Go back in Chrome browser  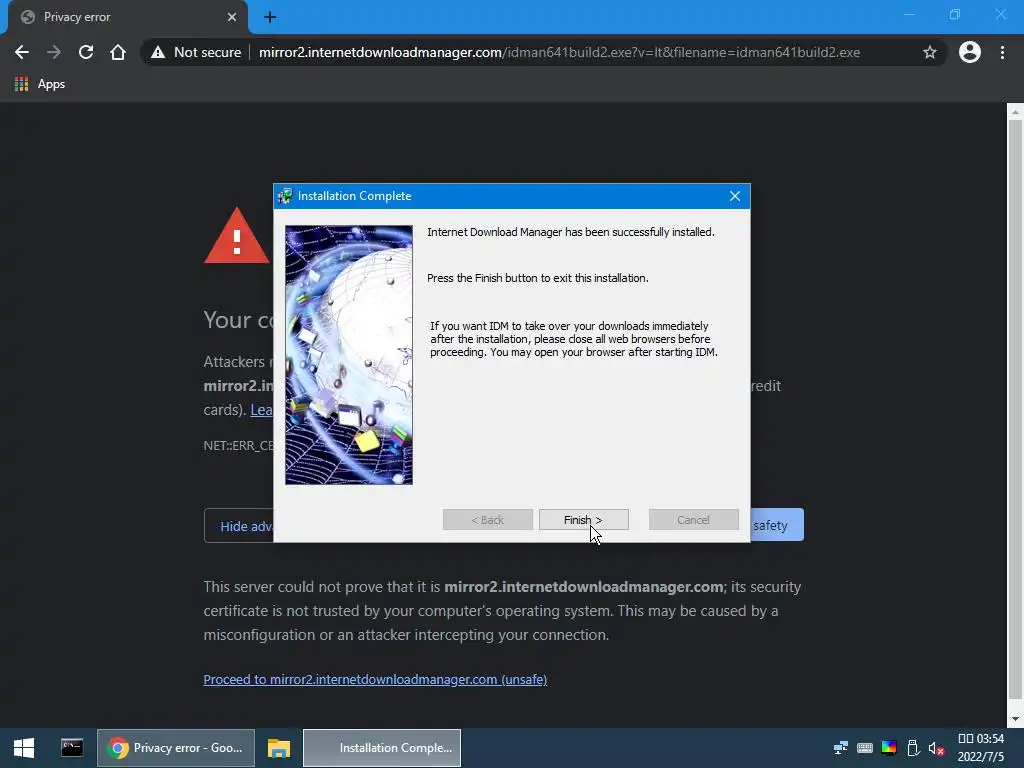click(22, 52)
